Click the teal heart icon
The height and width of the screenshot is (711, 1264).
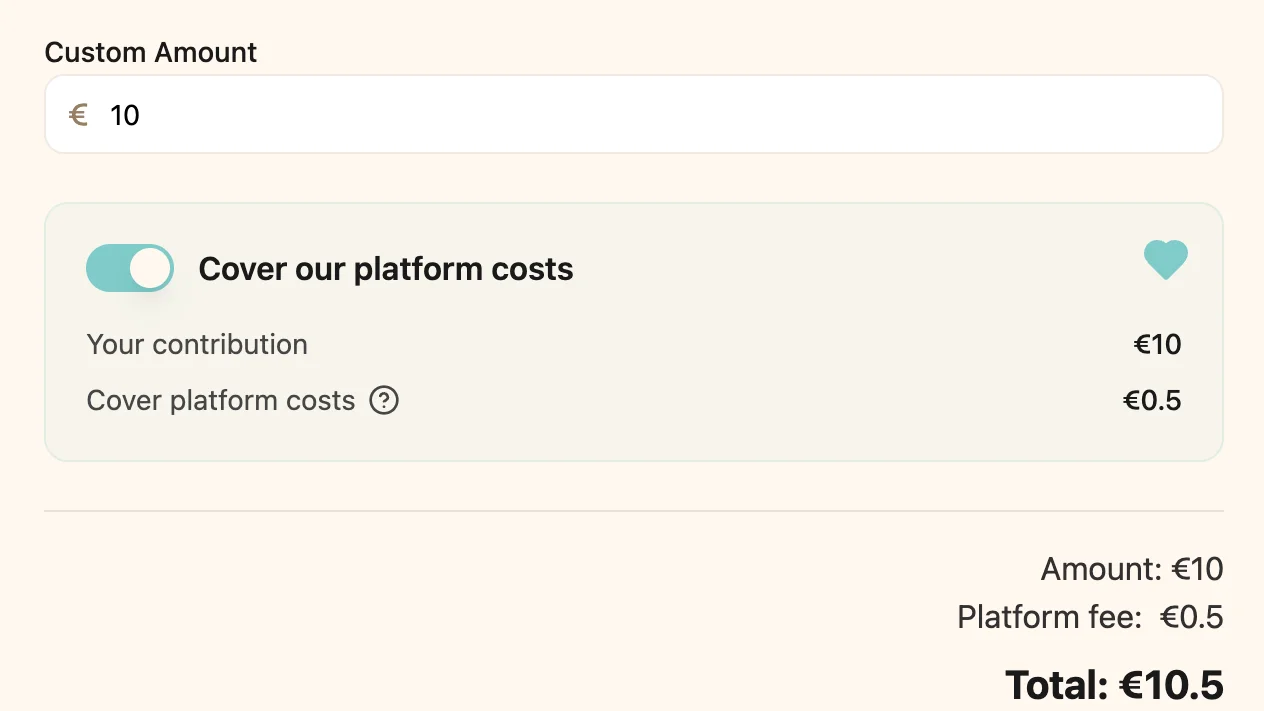point(1166,260)
